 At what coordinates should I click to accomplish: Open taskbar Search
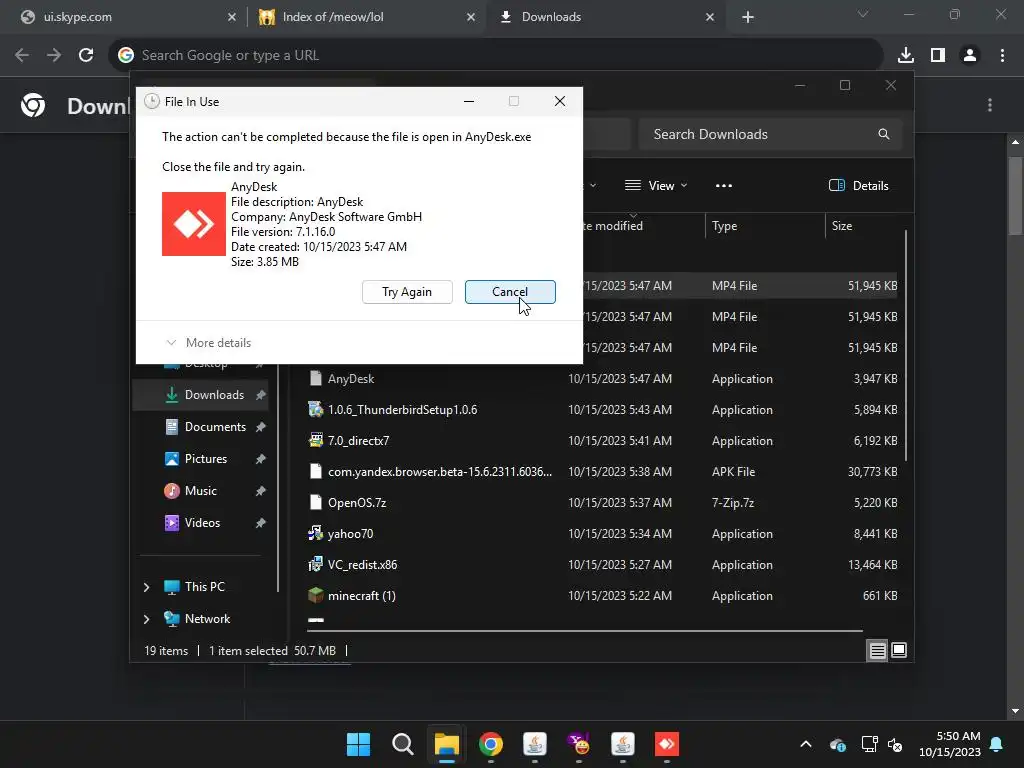tap(402, 744)
